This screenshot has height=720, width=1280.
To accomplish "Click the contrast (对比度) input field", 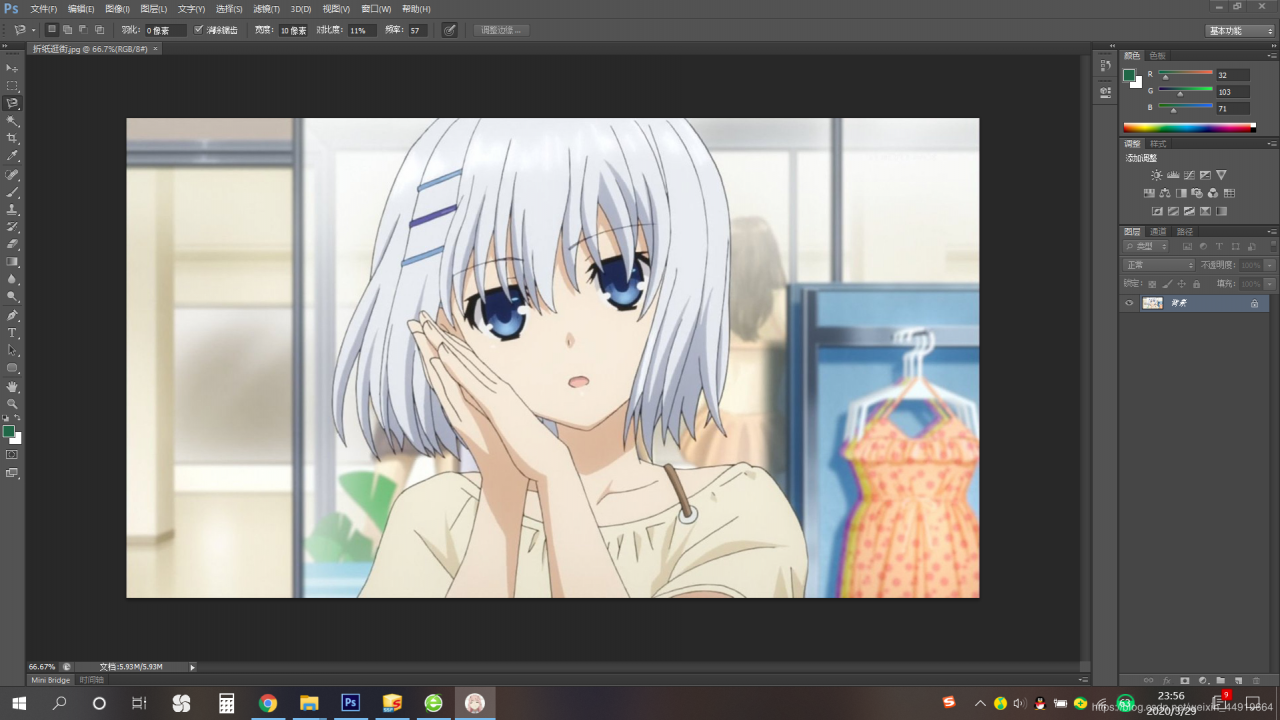I will [362, 31].
